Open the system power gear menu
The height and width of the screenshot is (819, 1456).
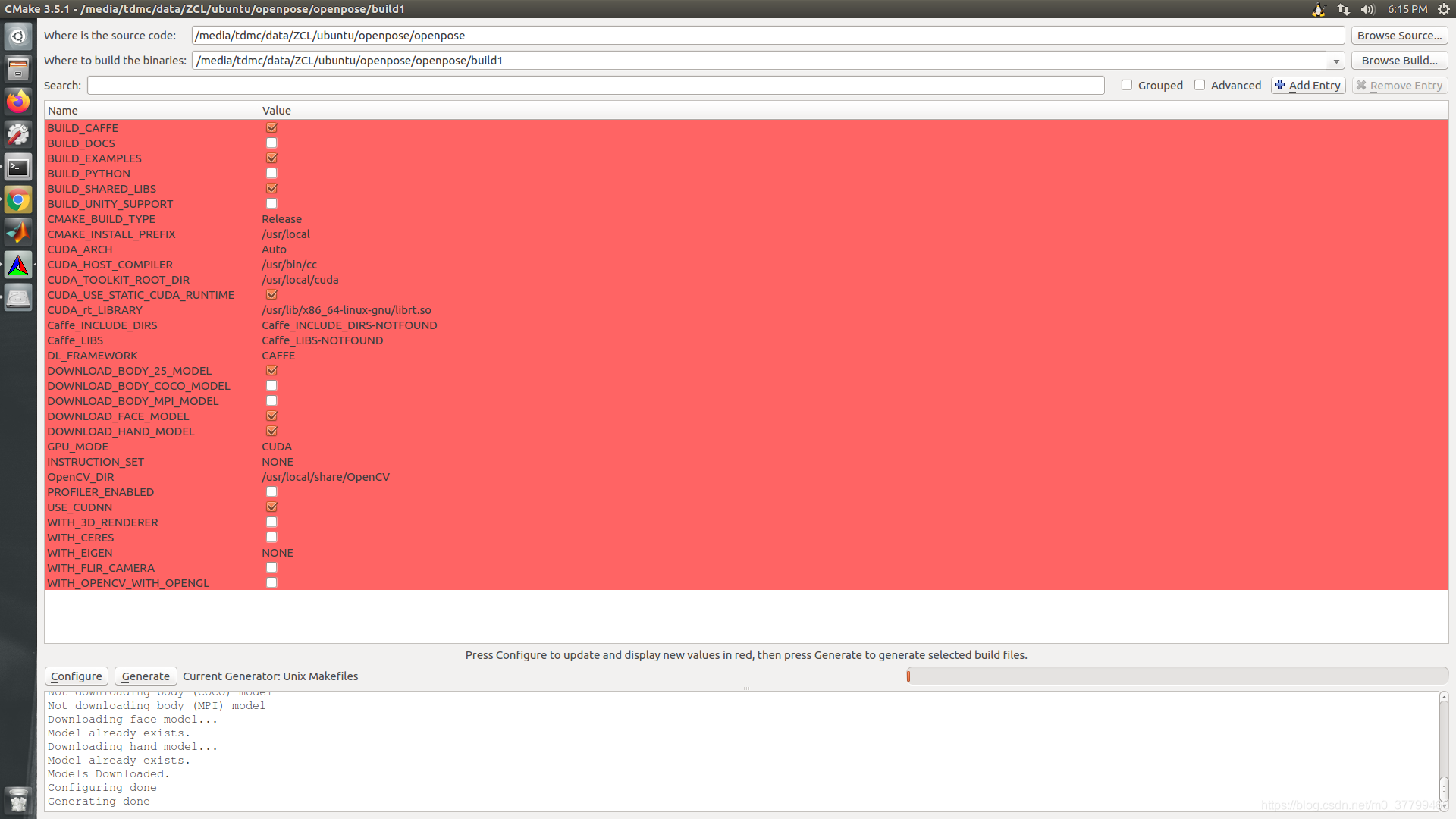tap(1443, 9)
